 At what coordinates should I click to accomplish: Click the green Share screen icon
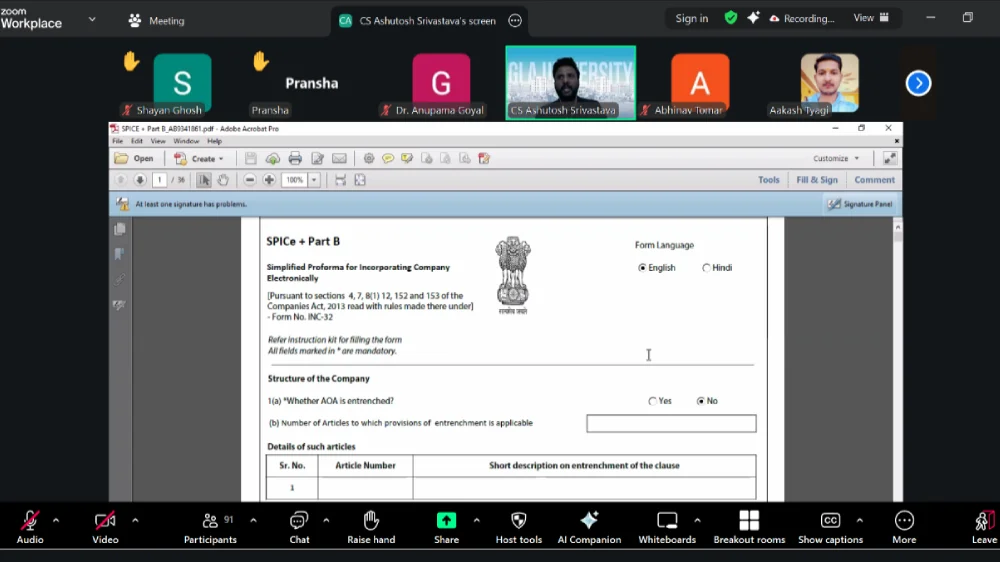(446, 521)
